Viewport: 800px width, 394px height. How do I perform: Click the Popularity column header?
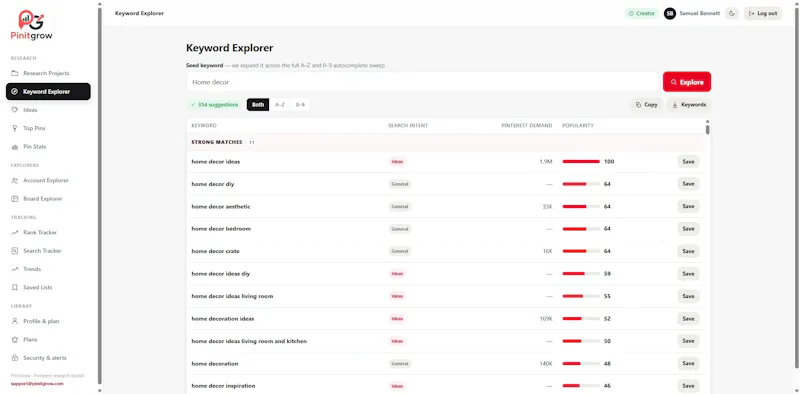(578, 126)
